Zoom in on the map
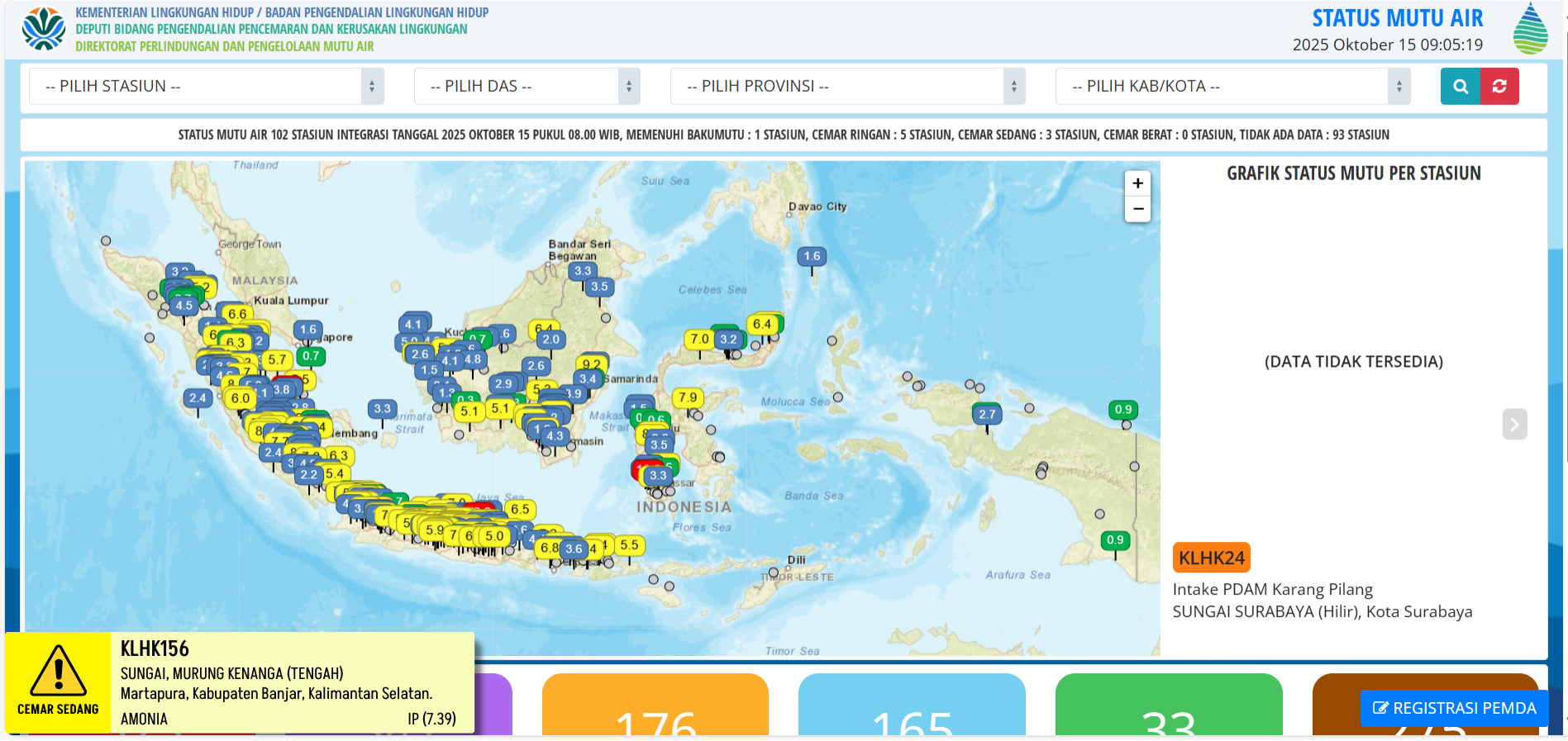Screen dimensions: 1568x741 pyautogui.click(x=1137, y=183)
